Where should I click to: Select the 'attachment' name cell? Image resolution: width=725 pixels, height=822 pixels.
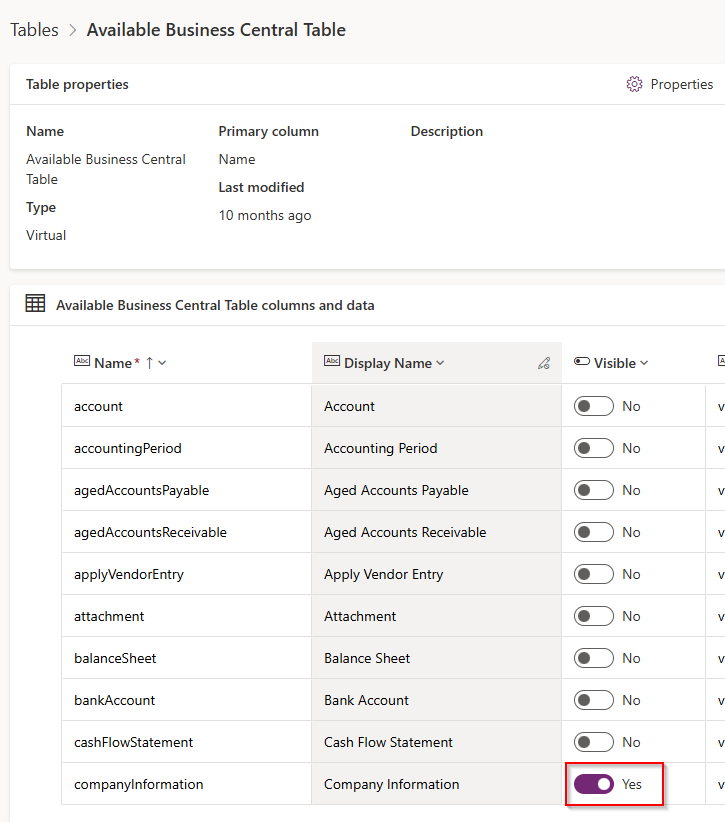[187, 616]
